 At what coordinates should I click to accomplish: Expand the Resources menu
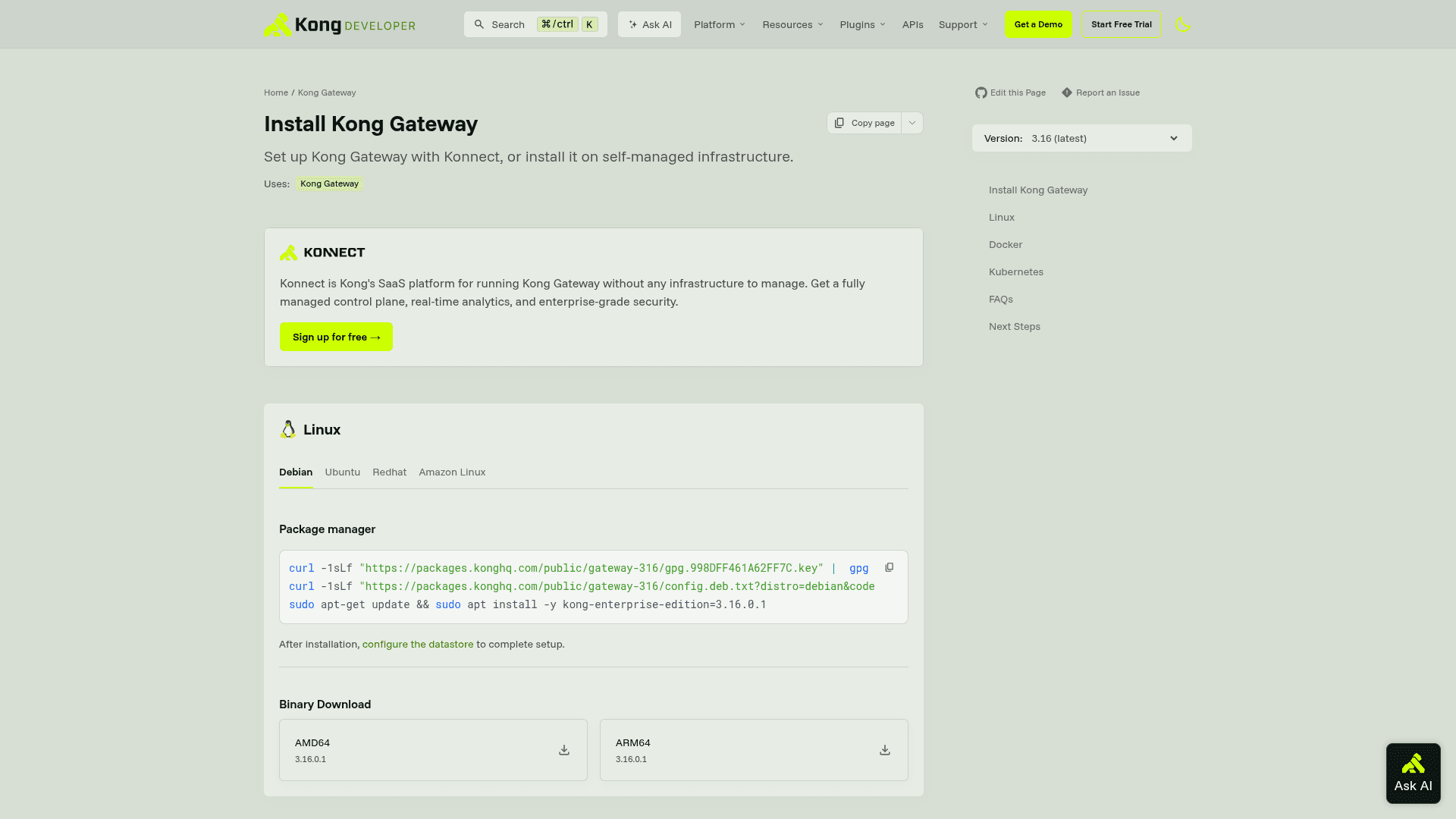click(x=793, y=24)
